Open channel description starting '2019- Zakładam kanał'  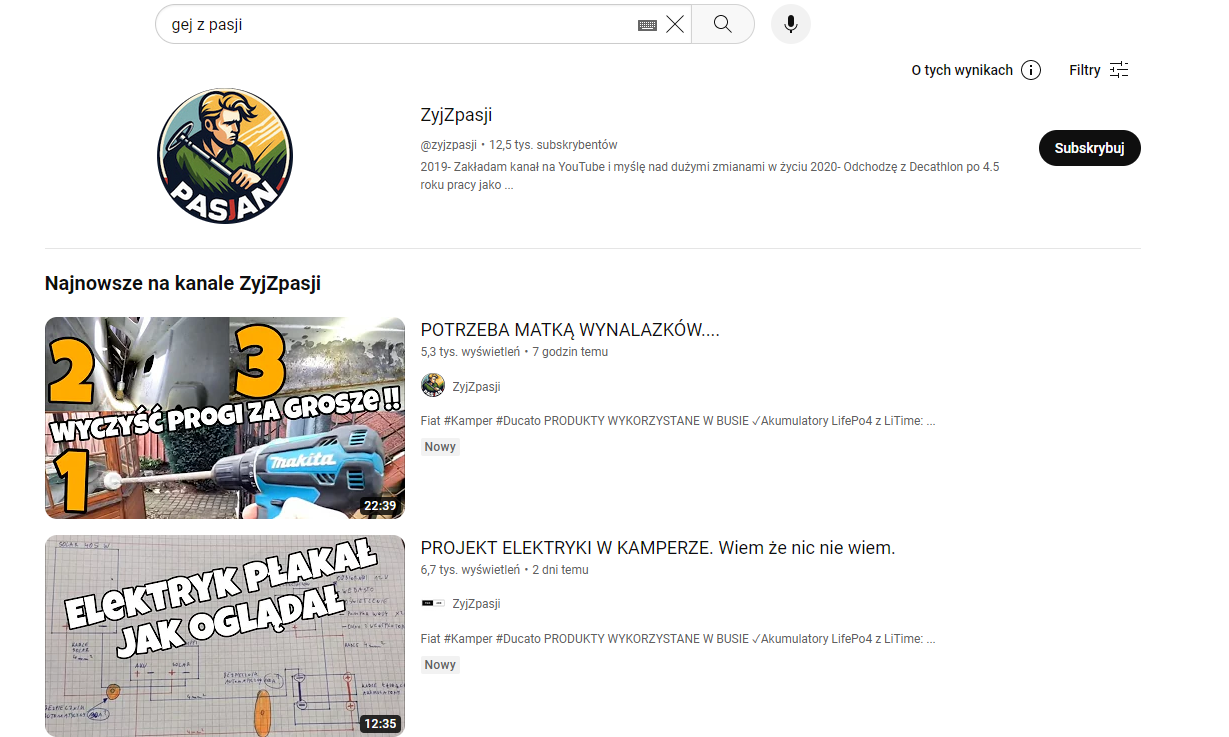pyautogui.click(x=710, y=176)
